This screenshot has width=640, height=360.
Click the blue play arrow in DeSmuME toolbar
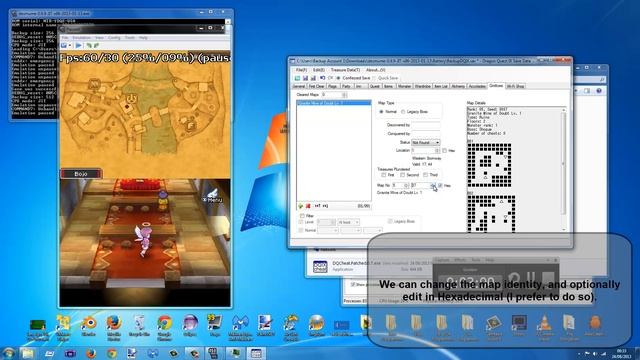tap(78, 45)
